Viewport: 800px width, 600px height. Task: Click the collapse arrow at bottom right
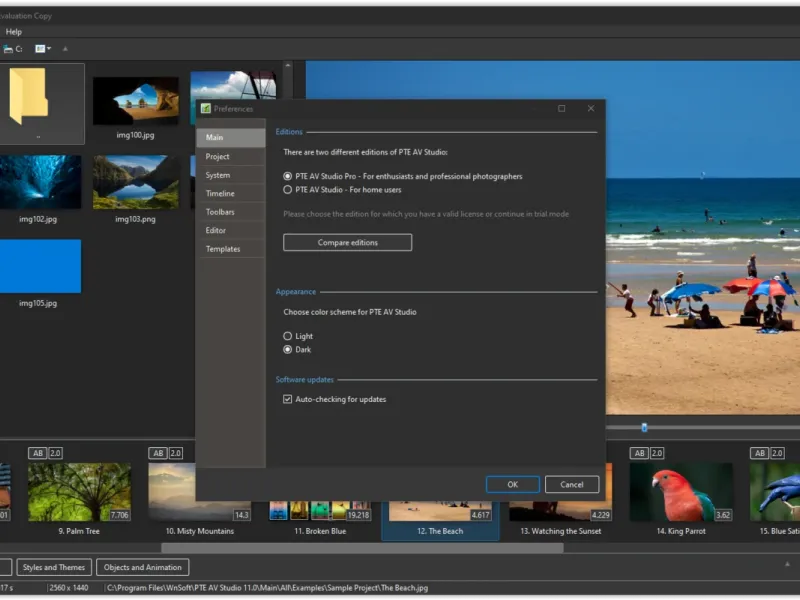[x=787, y=564]
